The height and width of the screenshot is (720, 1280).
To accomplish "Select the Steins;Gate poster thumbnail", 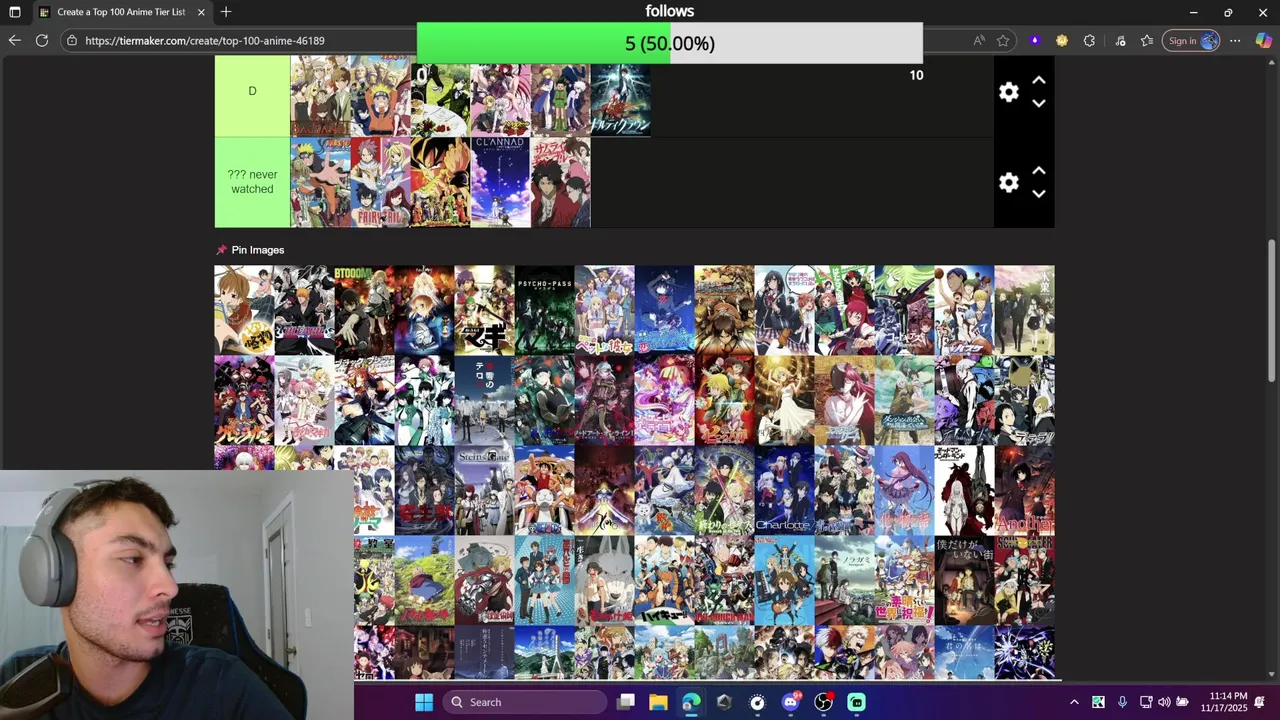I will [x=484, y=490].
